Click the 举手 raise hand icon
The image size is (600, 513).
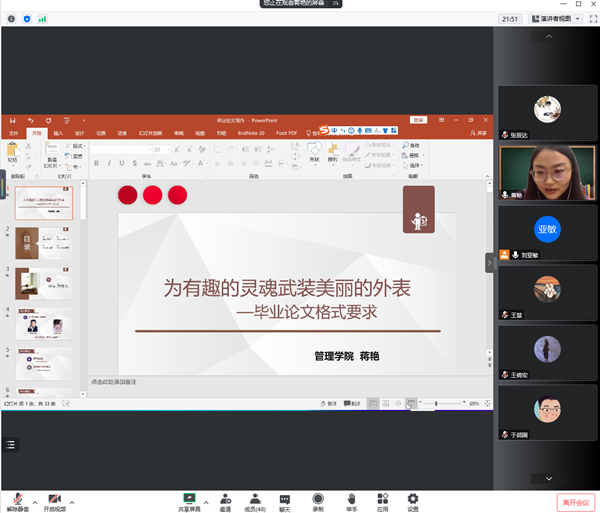(x=351, y=498)
